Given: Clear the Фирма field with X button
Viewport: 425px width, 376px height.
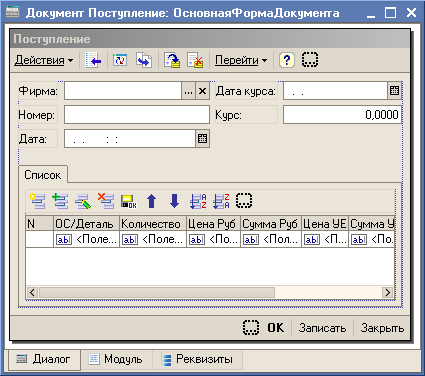Looking at the screenshot, I should click(x=202, y=91).
